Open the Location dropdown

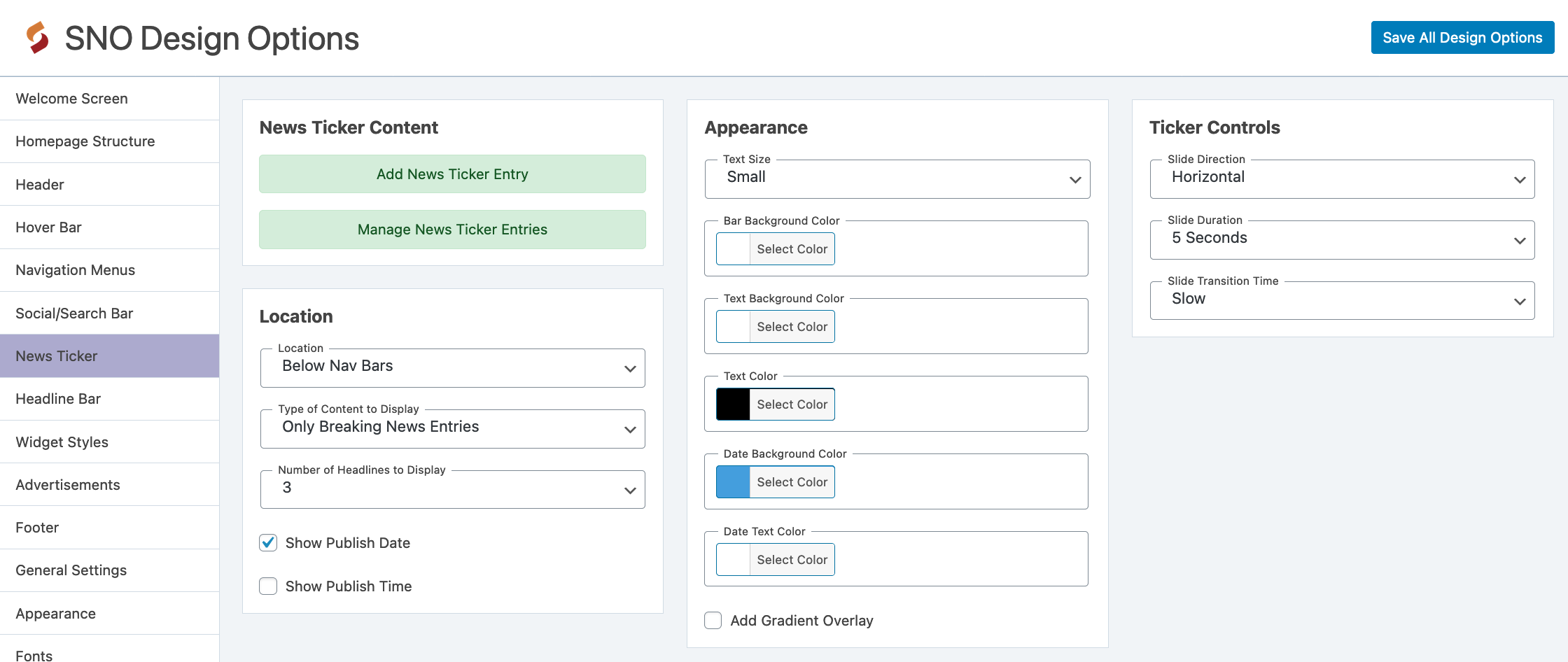point(452,368)
